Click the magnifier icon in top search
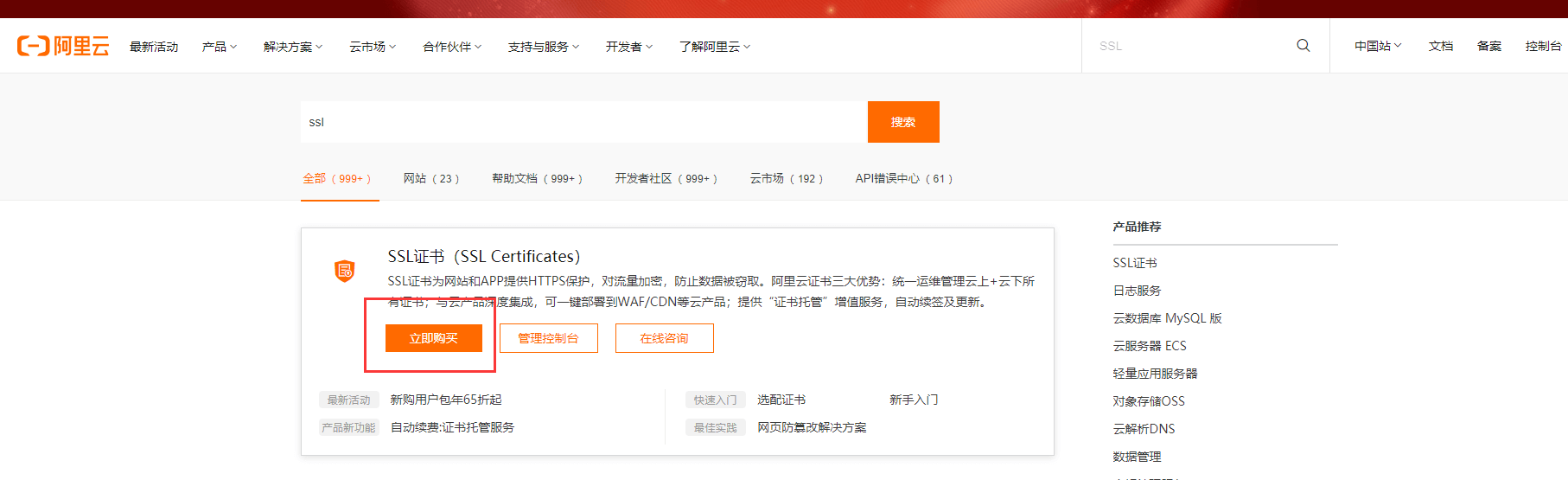Viewport: 1568px width, 480px height. pyautogui.click(x=1303, y=46)
